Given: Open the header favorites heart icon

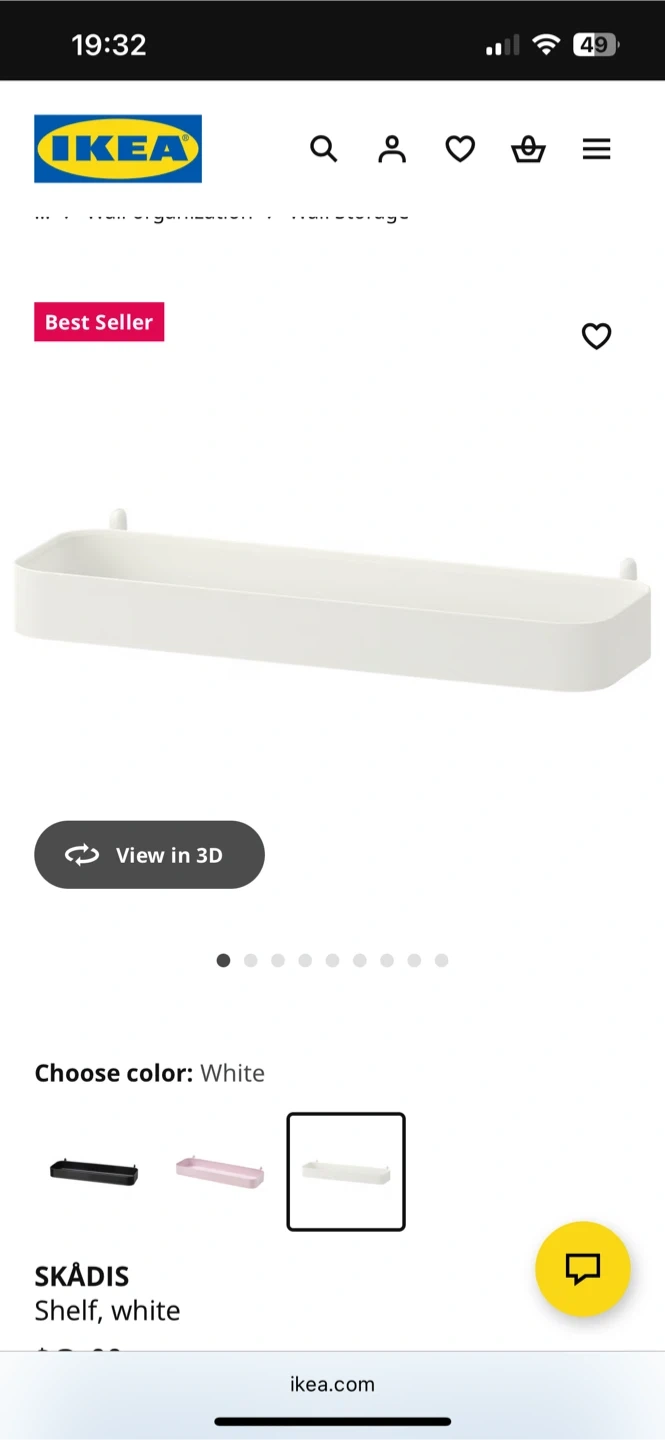Looking at the screenshot, I should 460,149.
